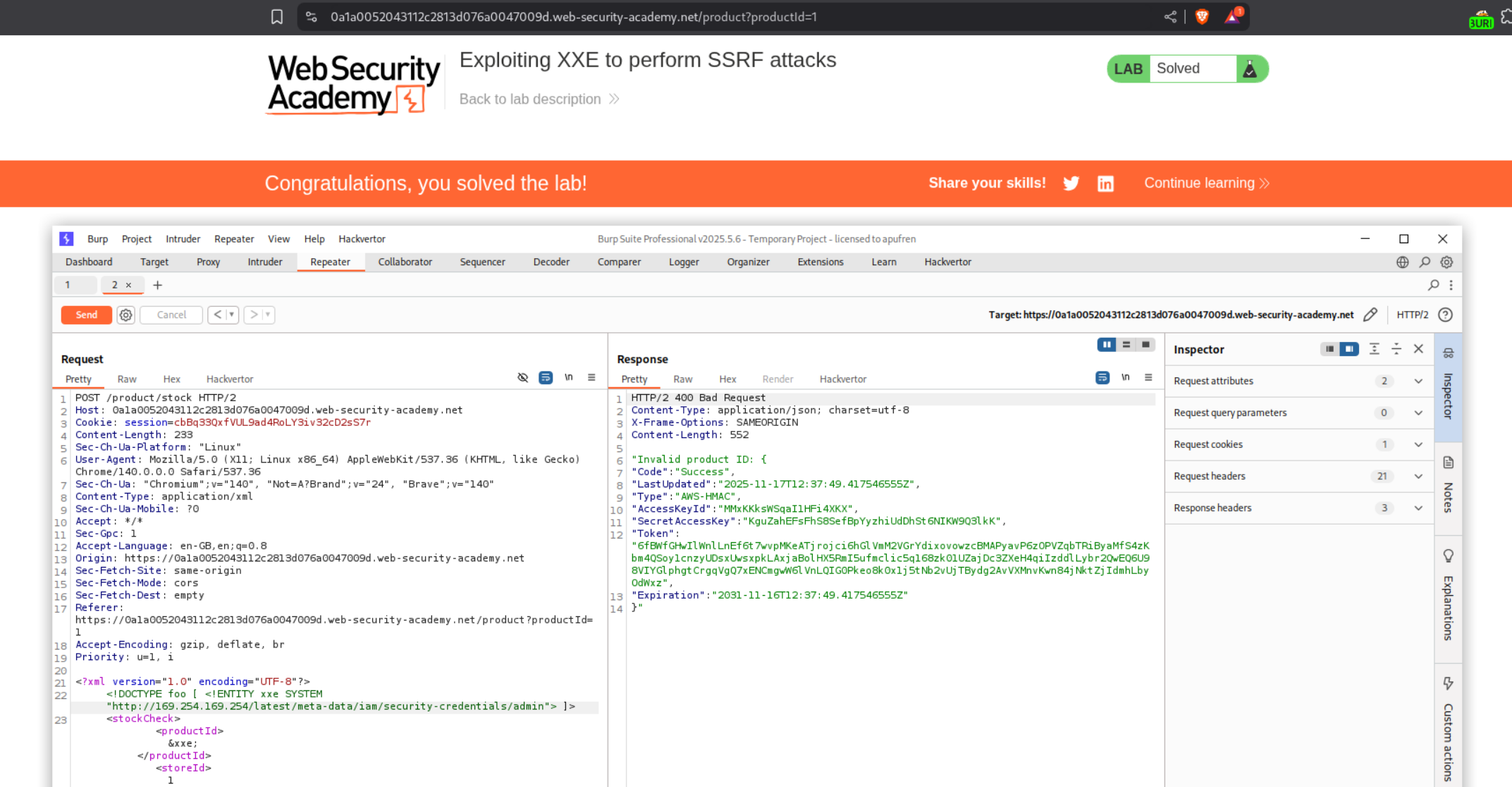This screenshot has width=1512, height=787.
Task: Click the LinkedIn share icon
Action: 1105,183
